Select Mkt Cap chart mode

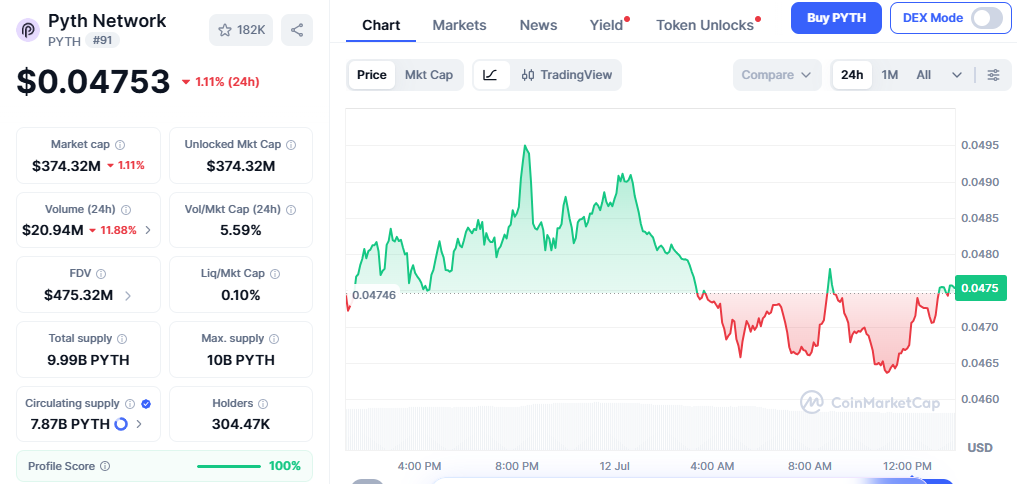coord(429,75)
